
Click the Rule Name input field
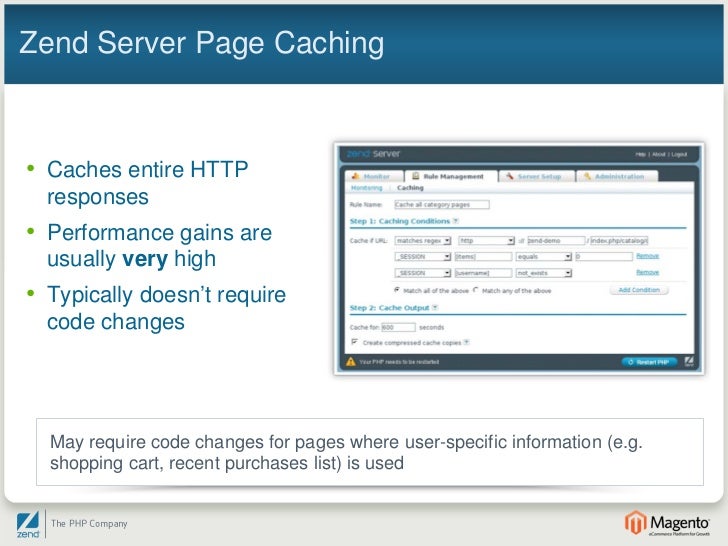[442, 204]
